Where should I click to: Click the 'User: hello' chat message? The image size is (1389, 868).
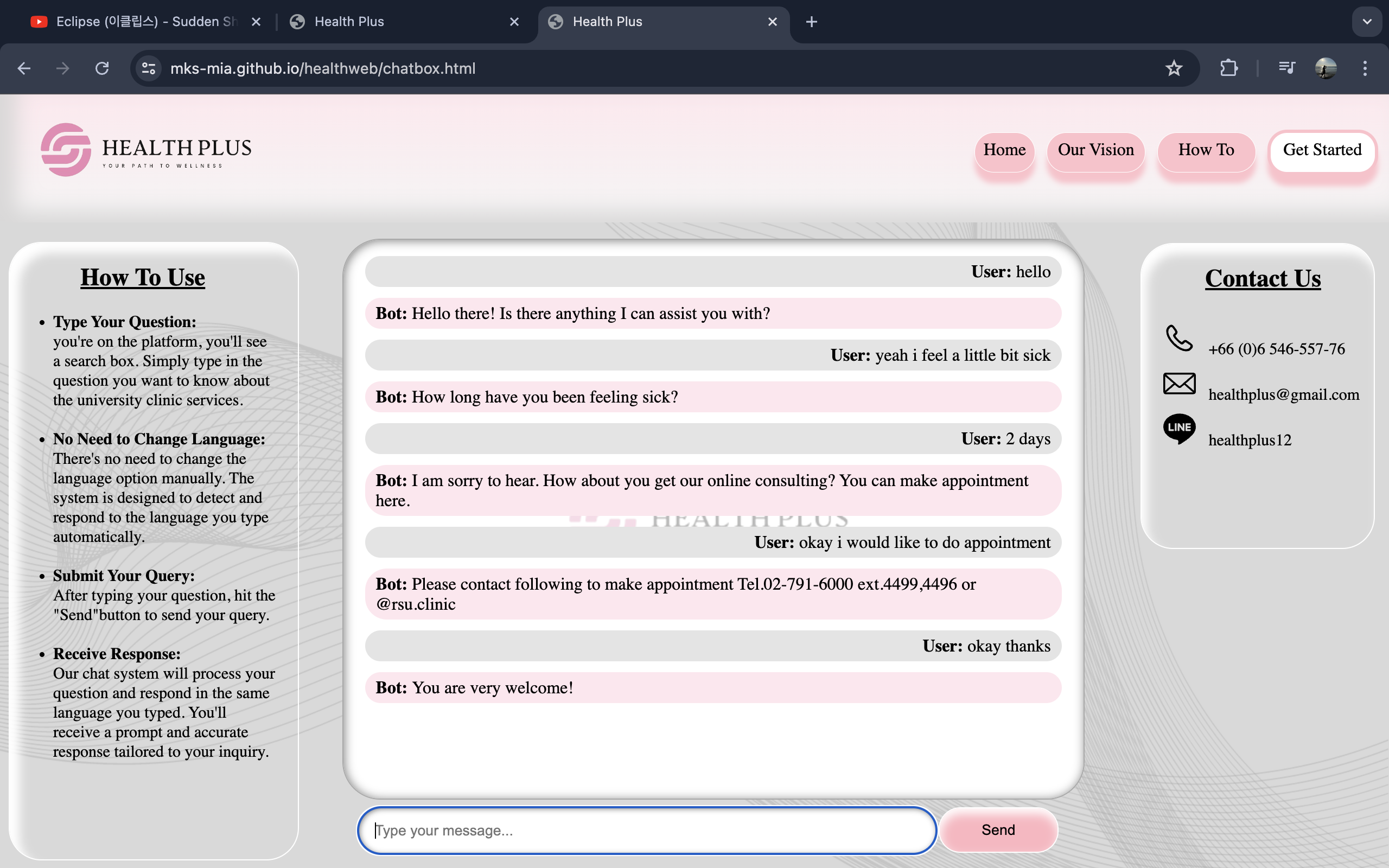tap(713, 272)
